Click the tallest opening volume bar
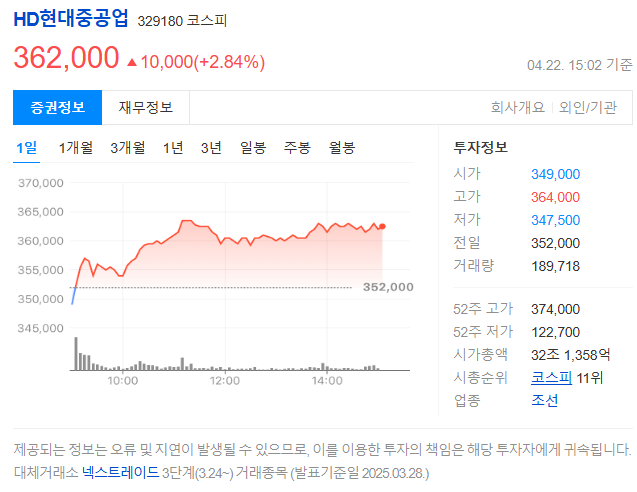 click(76, 353)
